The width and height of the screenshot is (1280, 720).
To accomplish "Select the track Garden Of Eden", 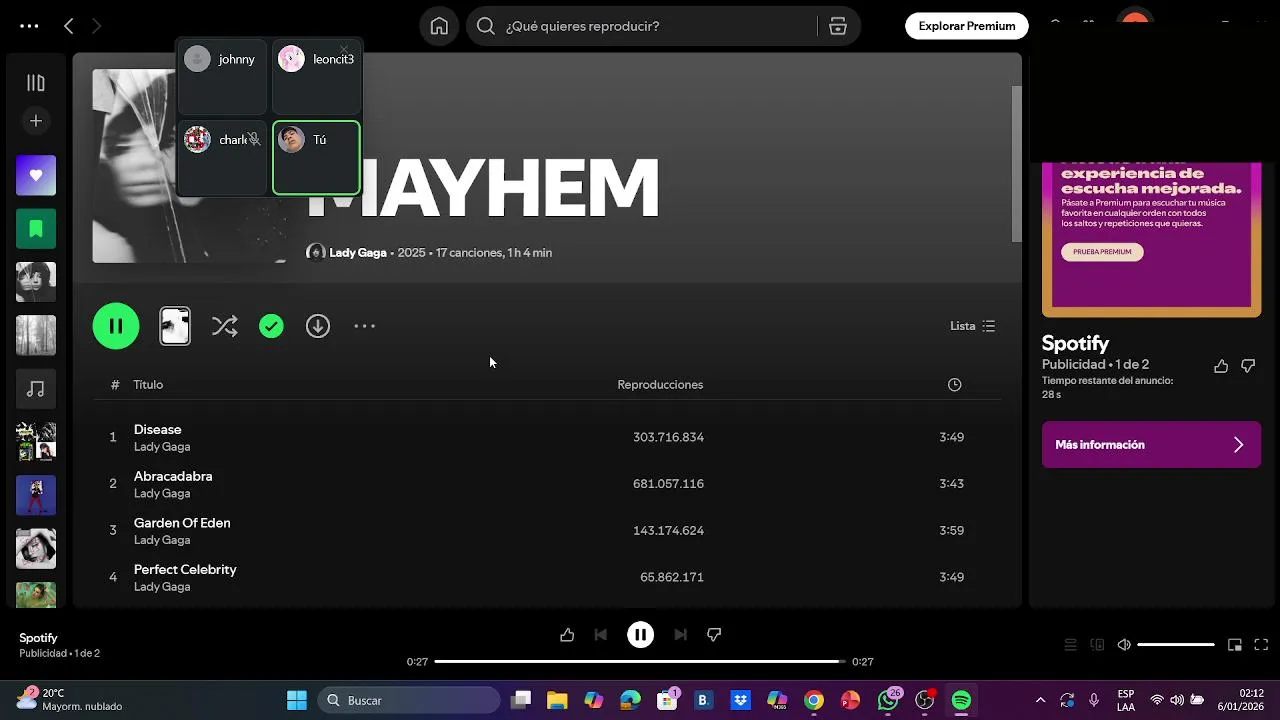I will pos(182,523).
